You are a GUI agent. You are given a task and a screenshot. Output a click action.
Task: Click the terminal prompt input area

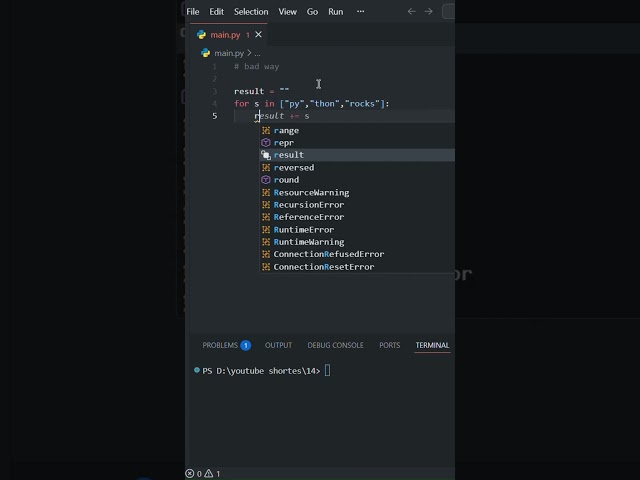(327, 371)
